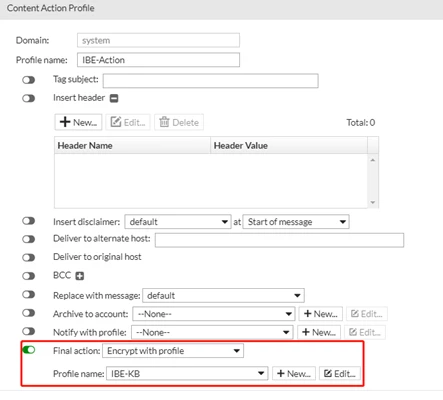Screen dimensions: 443x400
Task: Open the IBE-KB profile name dropdown
Action: 187,374
